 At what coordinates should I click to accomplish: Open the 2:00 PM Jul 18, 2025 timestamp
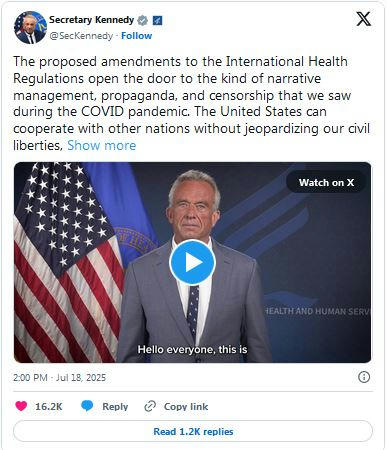coord(59,378)
